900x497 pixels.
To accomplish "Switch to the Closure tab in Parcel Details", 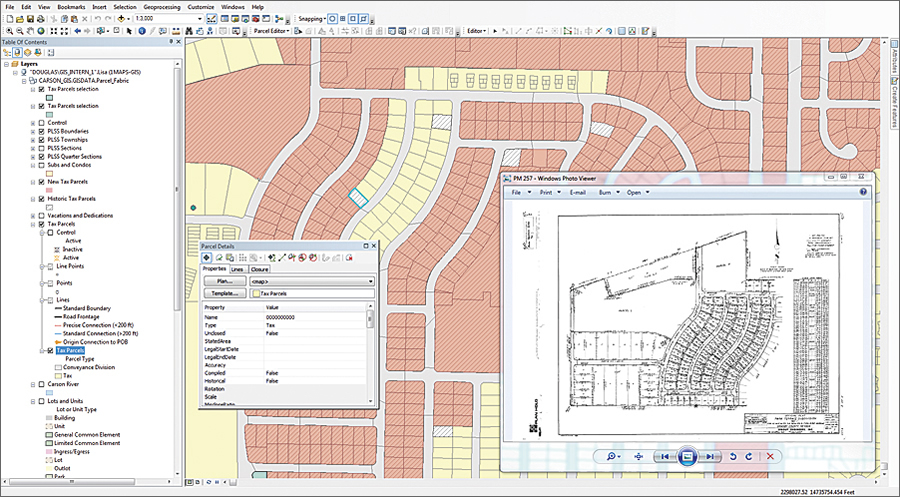I will point(259,269).
